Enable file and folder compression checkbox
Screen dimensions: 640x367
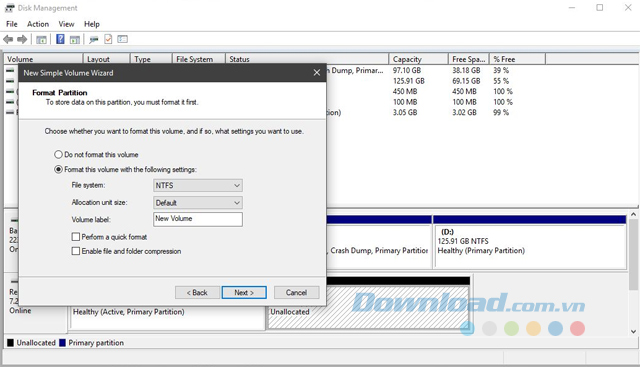(x=76, y=251)
